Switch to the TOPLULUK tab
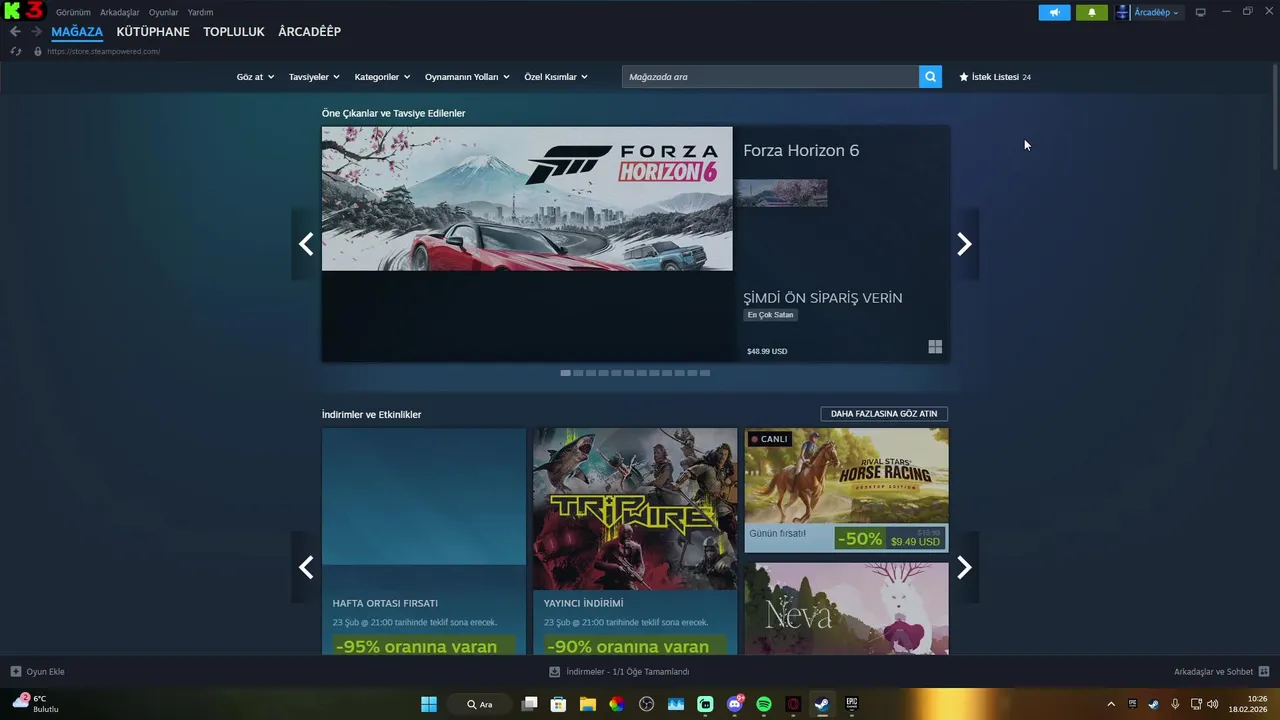Screen dimensions: 1280x720 pos(234,32)
